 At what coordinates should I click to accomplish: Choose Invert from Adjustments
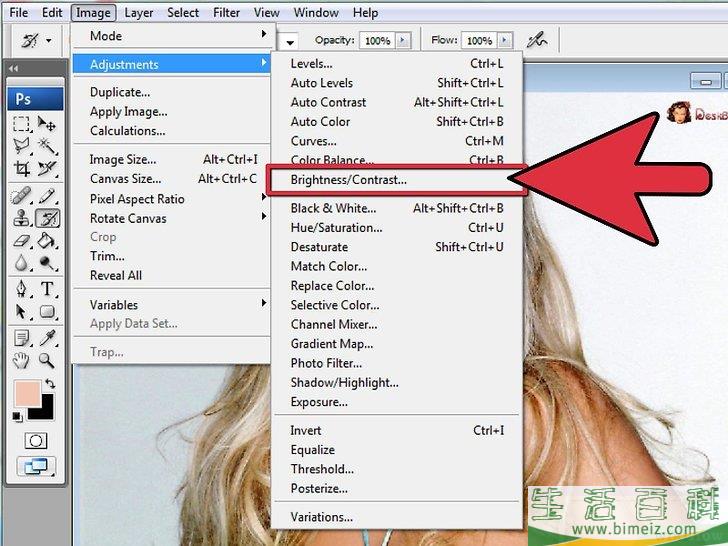click(x=396, y=430)
